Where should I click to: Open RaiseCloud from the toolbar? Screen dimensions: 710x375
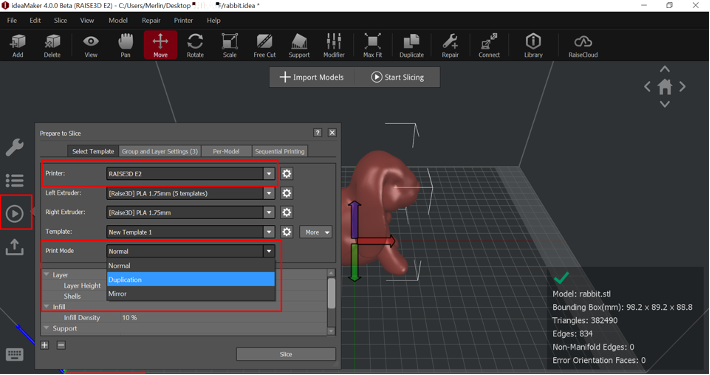[x=583, y=45]
